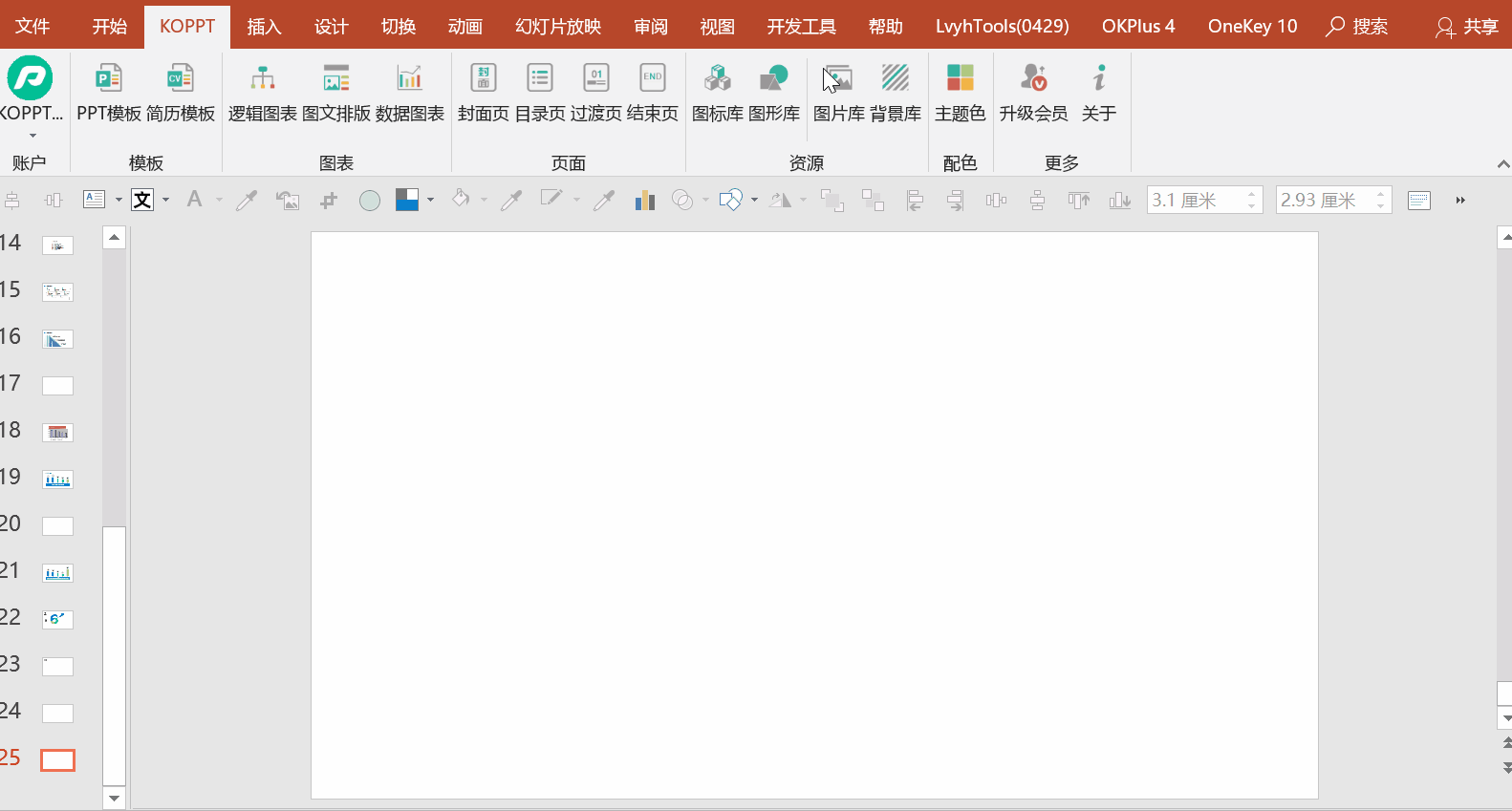Viewport: 1512px width, 811px height.
Task: Open the KOPPT account button
Action: click(x=31, y=91)
